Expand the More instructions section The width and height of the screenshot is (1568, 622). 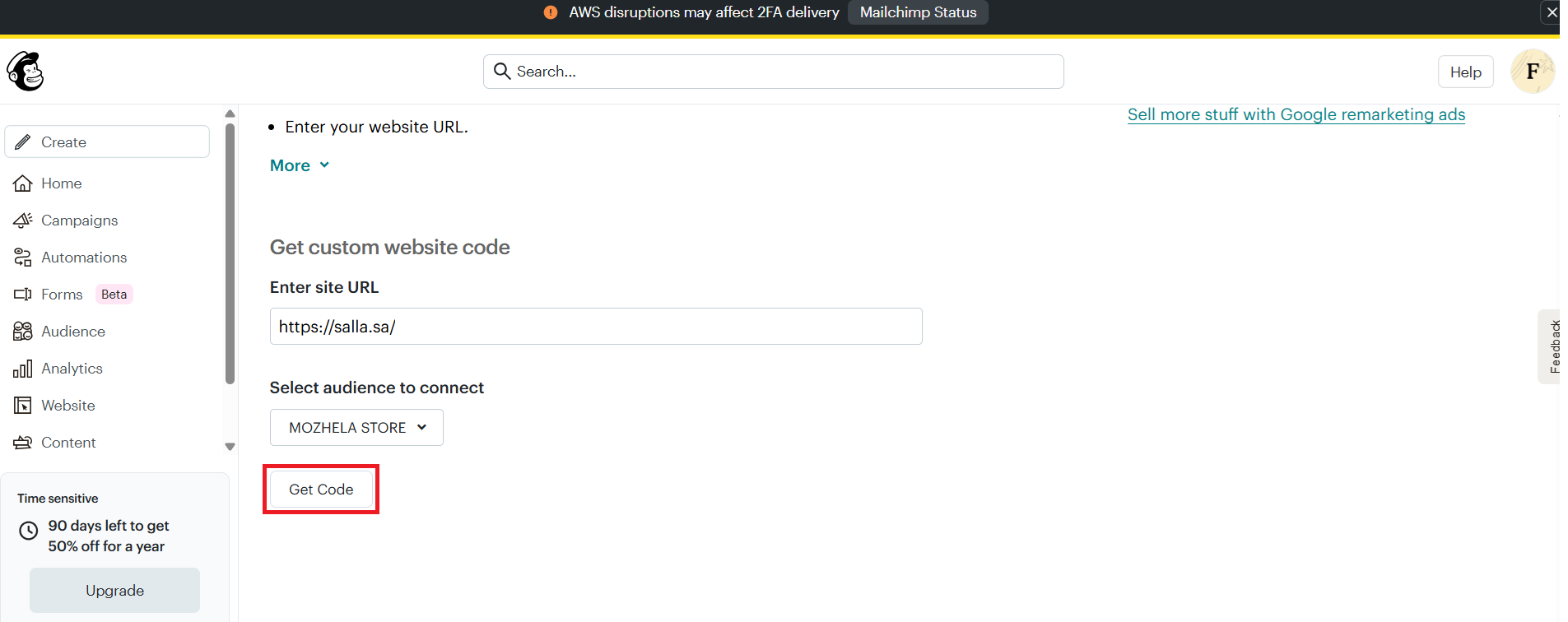(x=300, y=165)
